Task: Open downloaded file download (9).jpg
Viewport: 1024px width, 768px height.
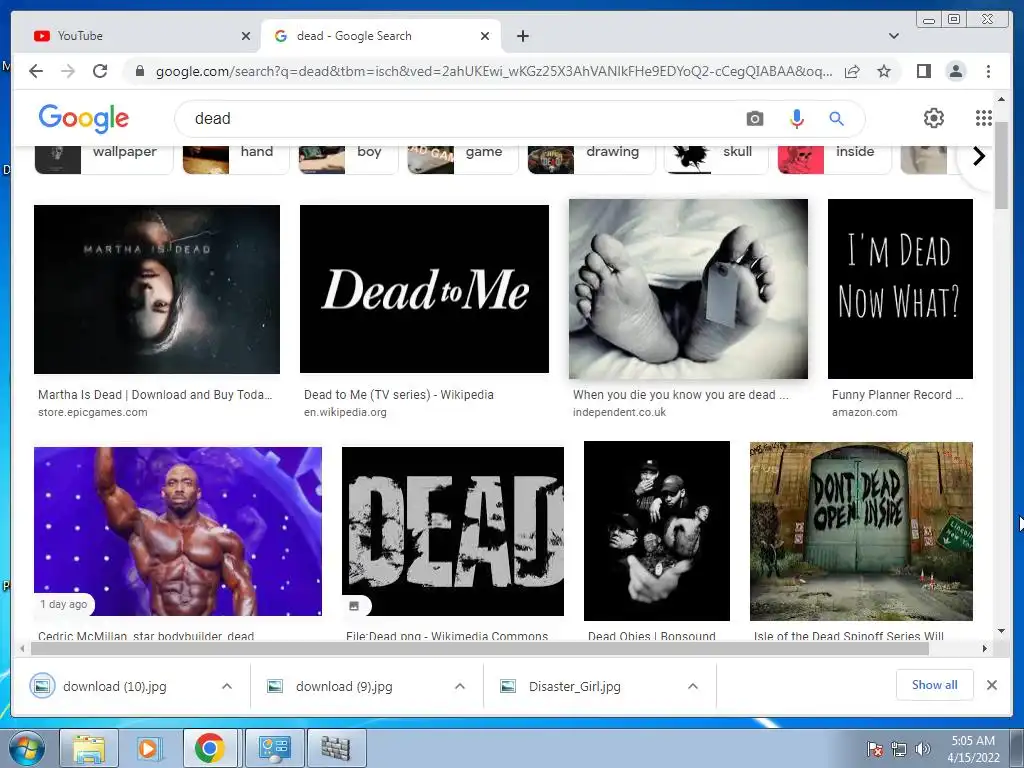Action: 344,686
